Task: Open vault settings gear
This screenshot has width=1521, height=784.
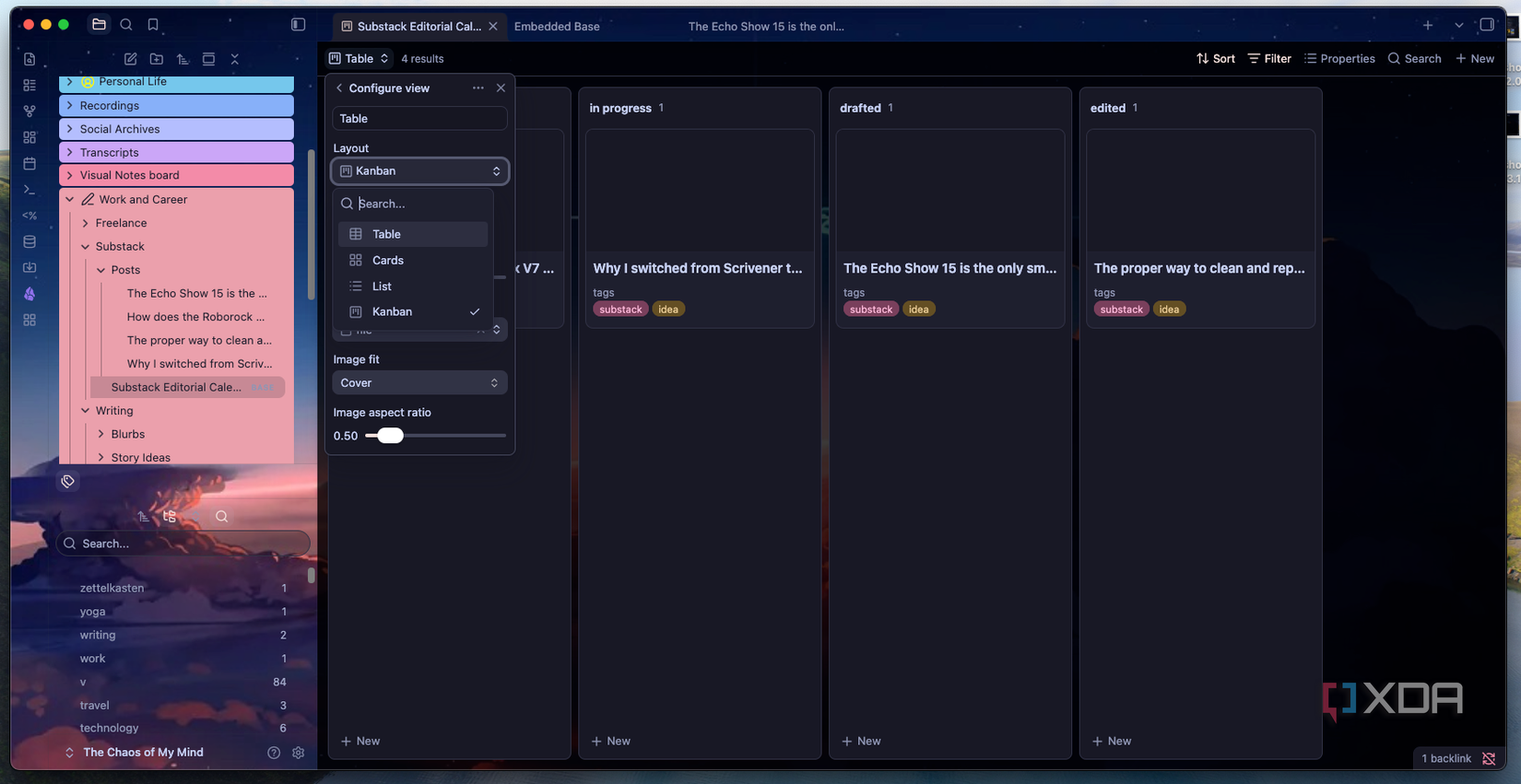Action: pos(299,753)
